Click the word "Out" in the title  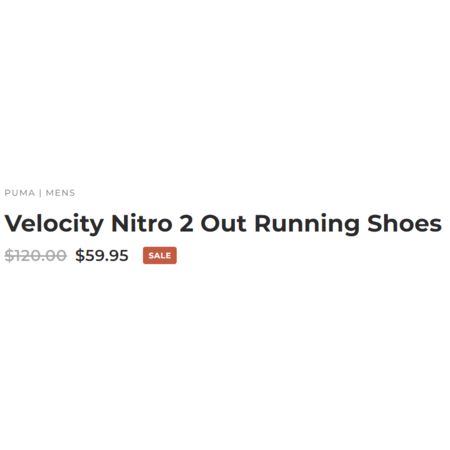223,223
